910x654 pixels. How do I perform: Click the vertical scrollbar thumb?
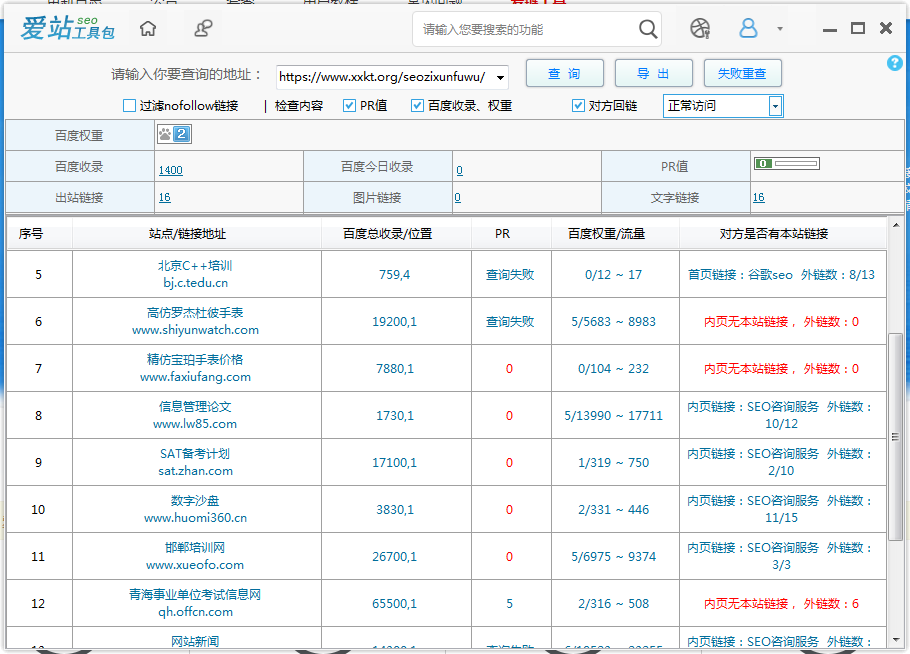(895, 437)
